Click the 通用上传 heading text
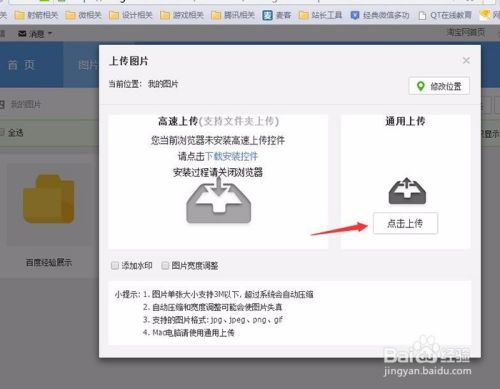 click(x=405, y=121)
